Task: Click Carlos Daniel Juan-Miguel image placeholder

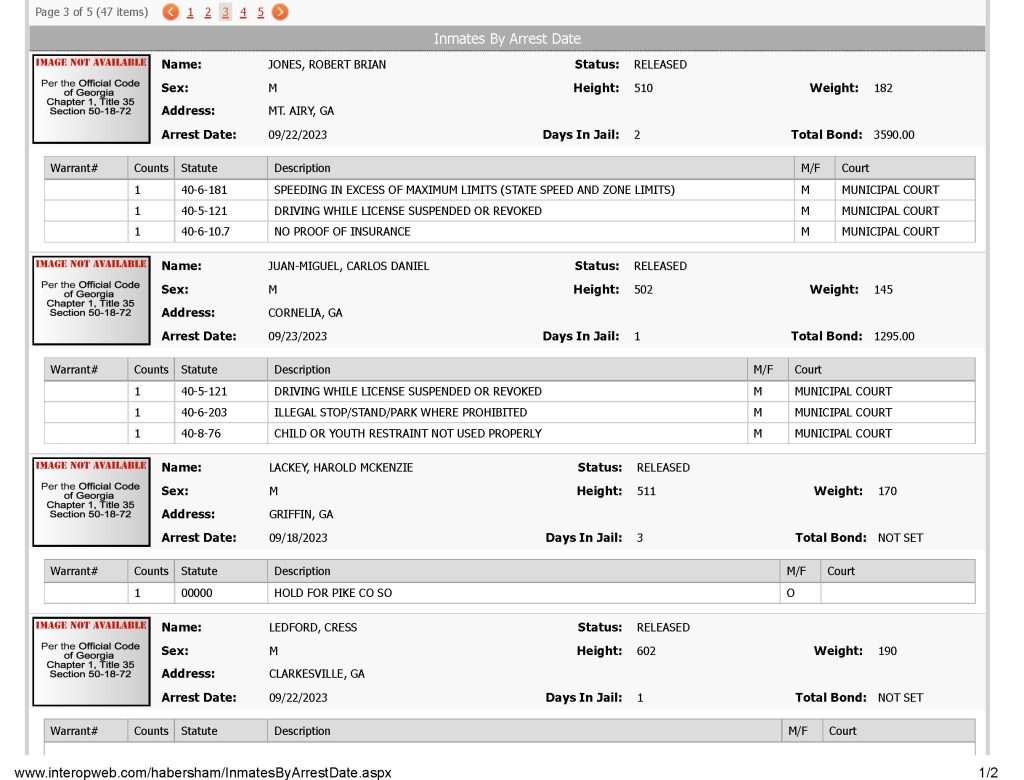Action: [91, 301]
